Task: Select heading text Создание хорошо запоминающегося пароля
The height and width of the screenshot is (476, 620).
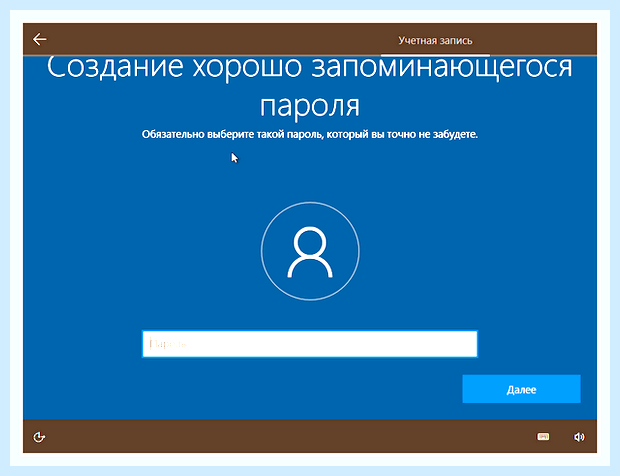Action: [310, 87]
